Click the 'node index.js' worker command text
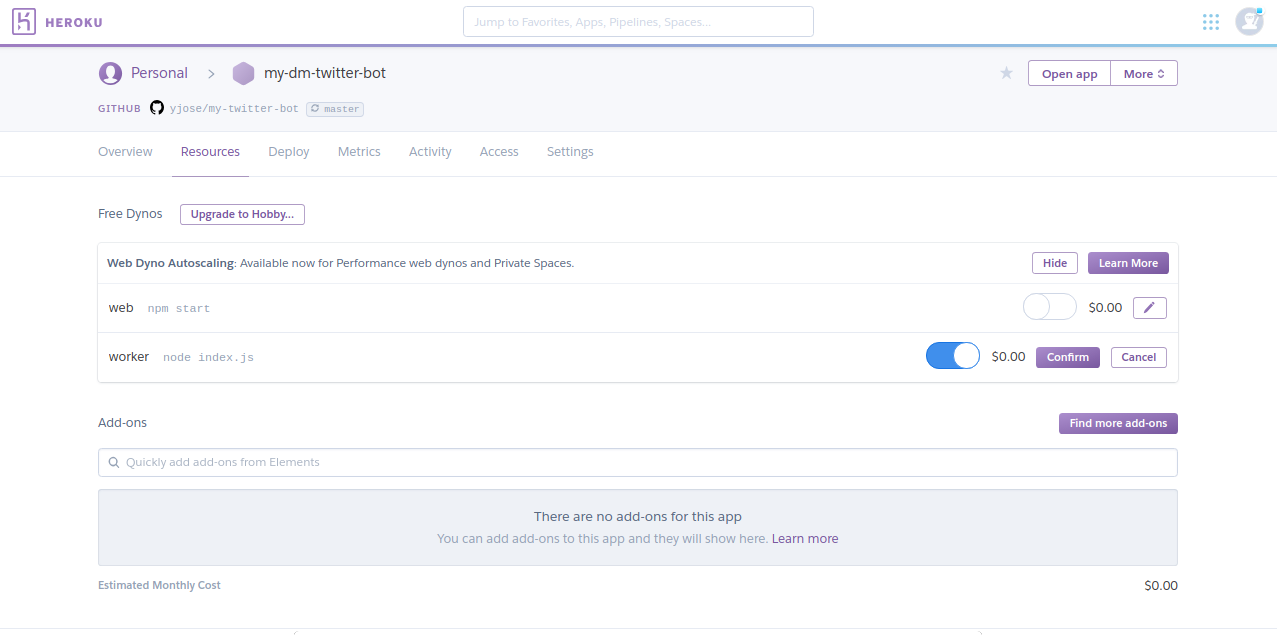 point(208,357)
